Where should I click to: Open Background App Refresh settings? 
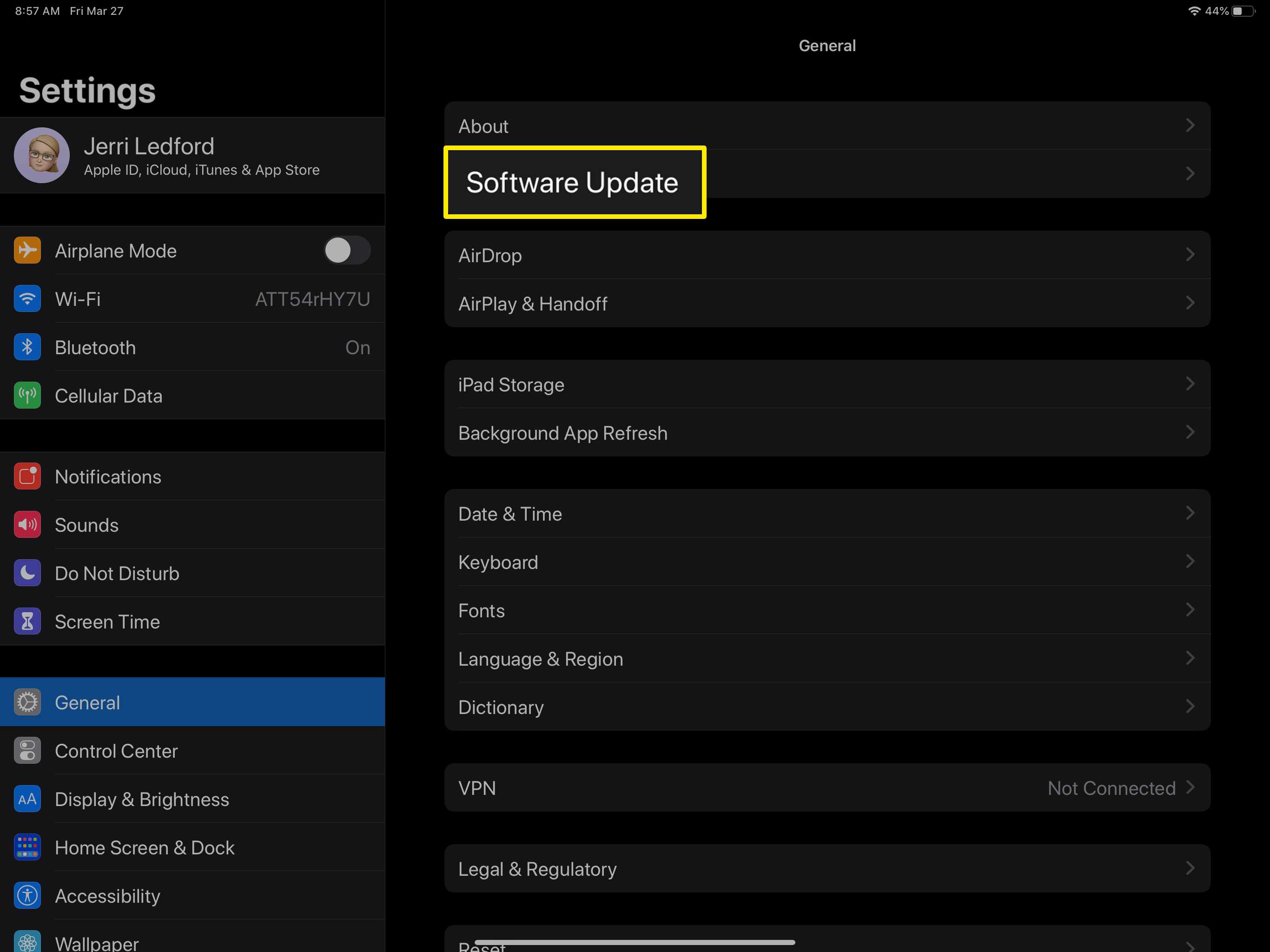pos(827,432)
